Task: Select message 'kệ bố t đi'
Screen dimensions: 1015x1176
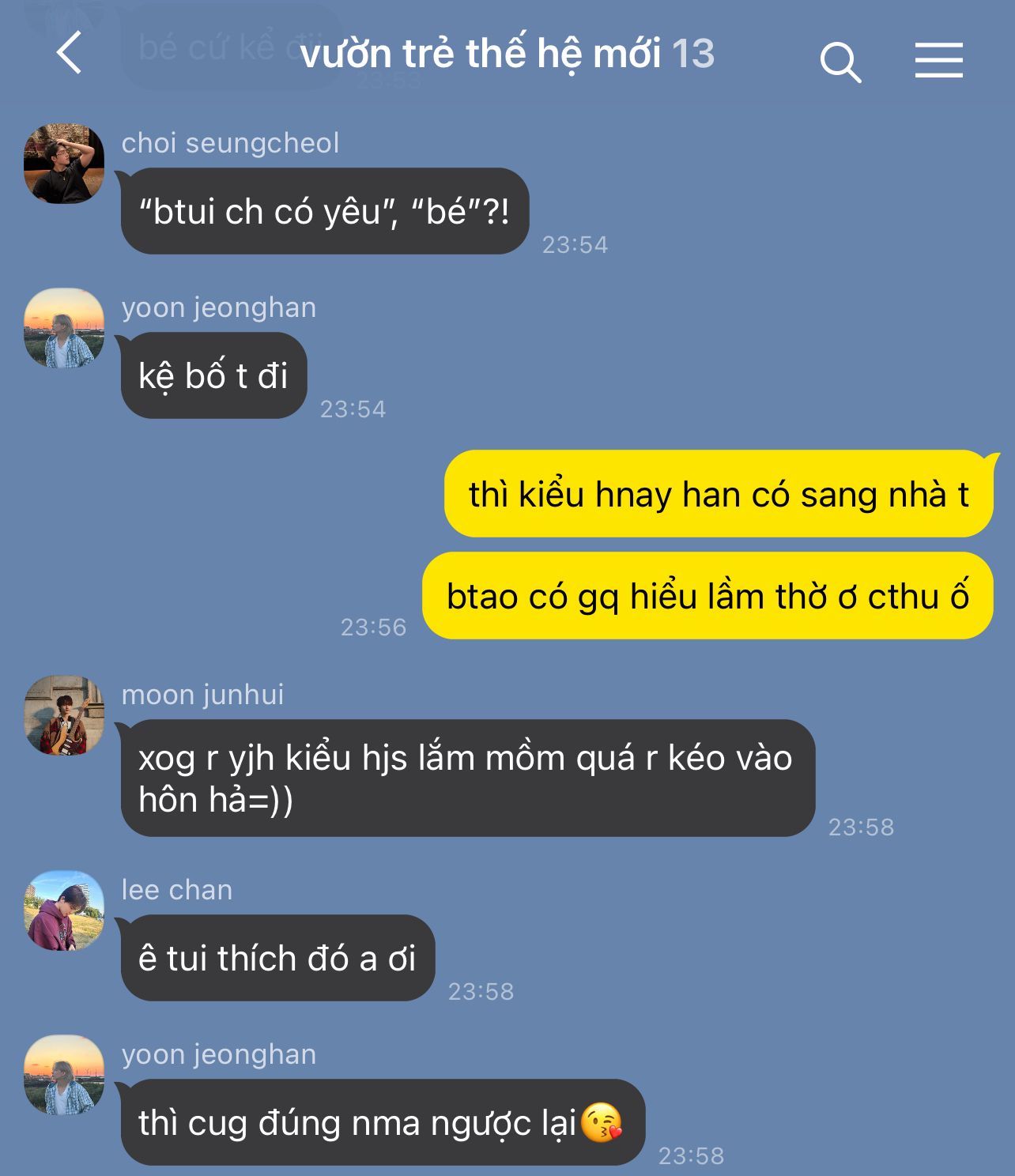Action: click(213, 375)
